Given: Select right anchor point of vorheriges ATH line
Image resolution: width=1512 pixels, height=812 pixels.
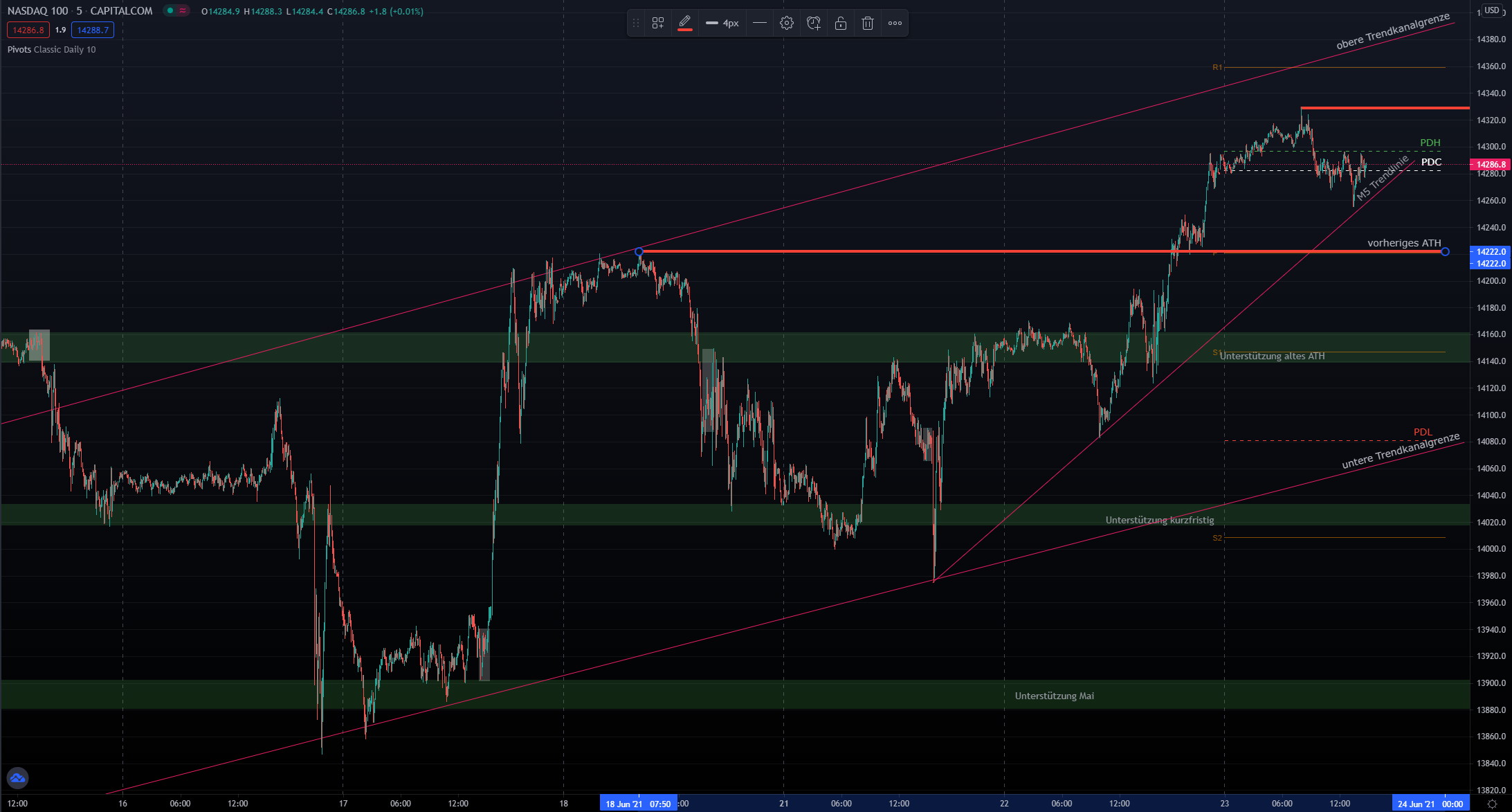Looking at the screenshot, I should pos(1445,252).
